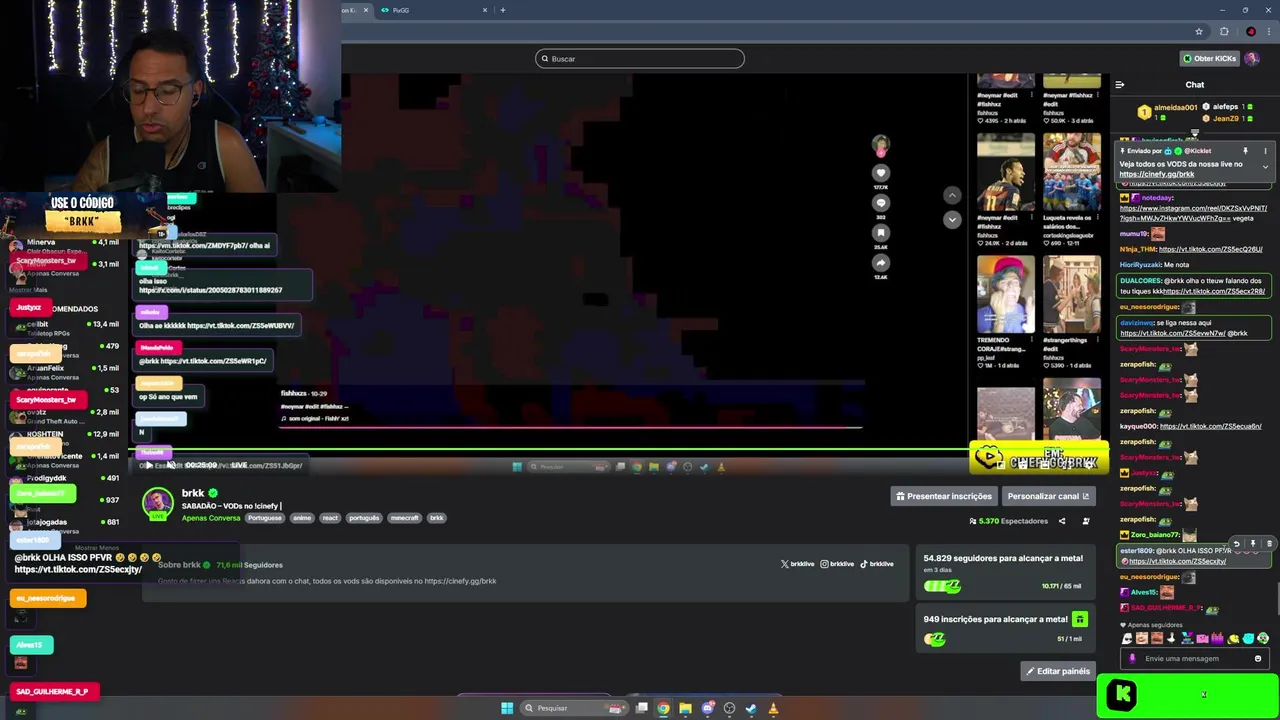This screenshot has height=720, width=1280.
Task: Open a new browser tab
Action: [503, 10]
